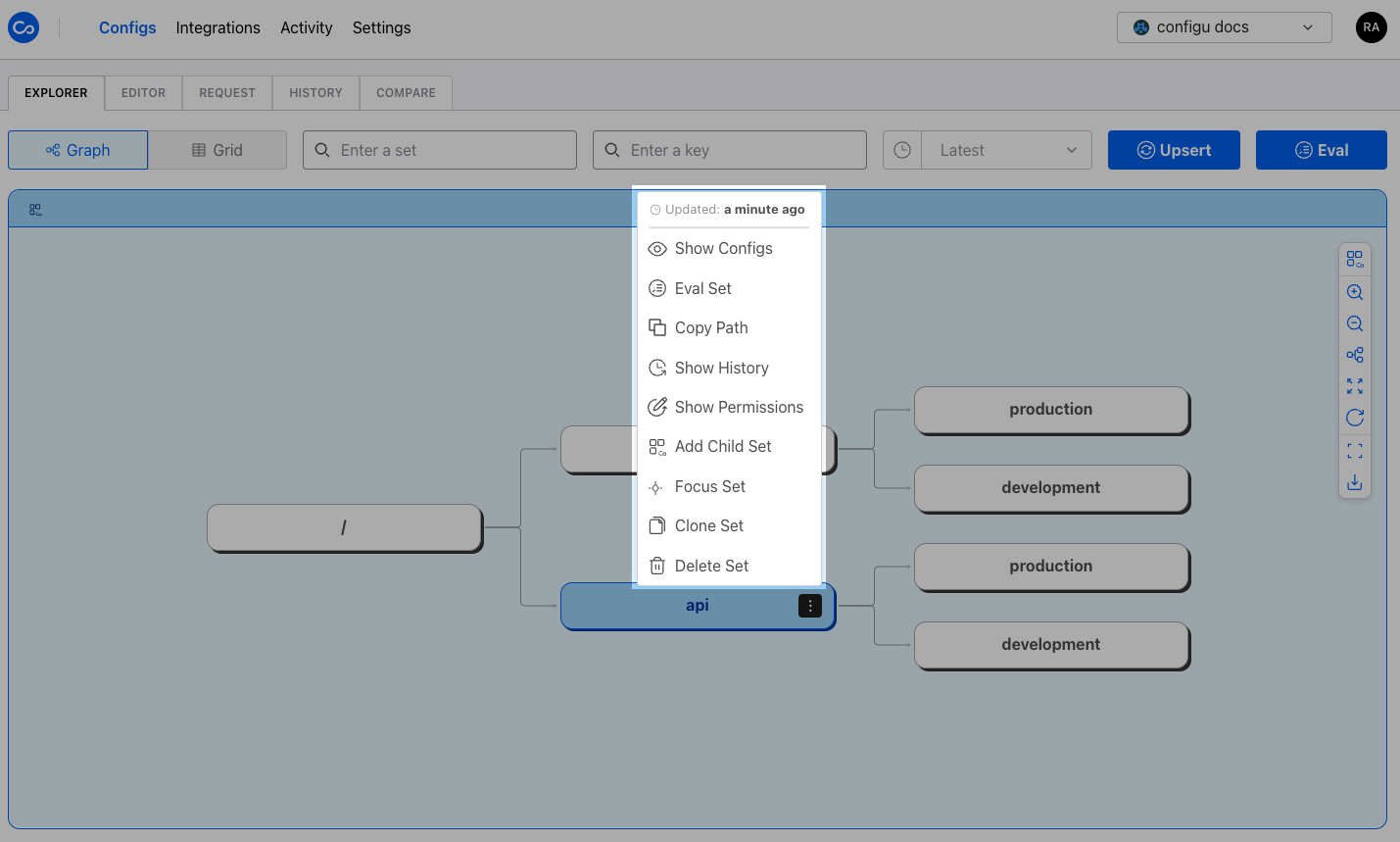Image resolution: width=1400 pixels, height=842 pixels.
Task: Click the eye icon for Show Configs
Action: coord(657,249)
